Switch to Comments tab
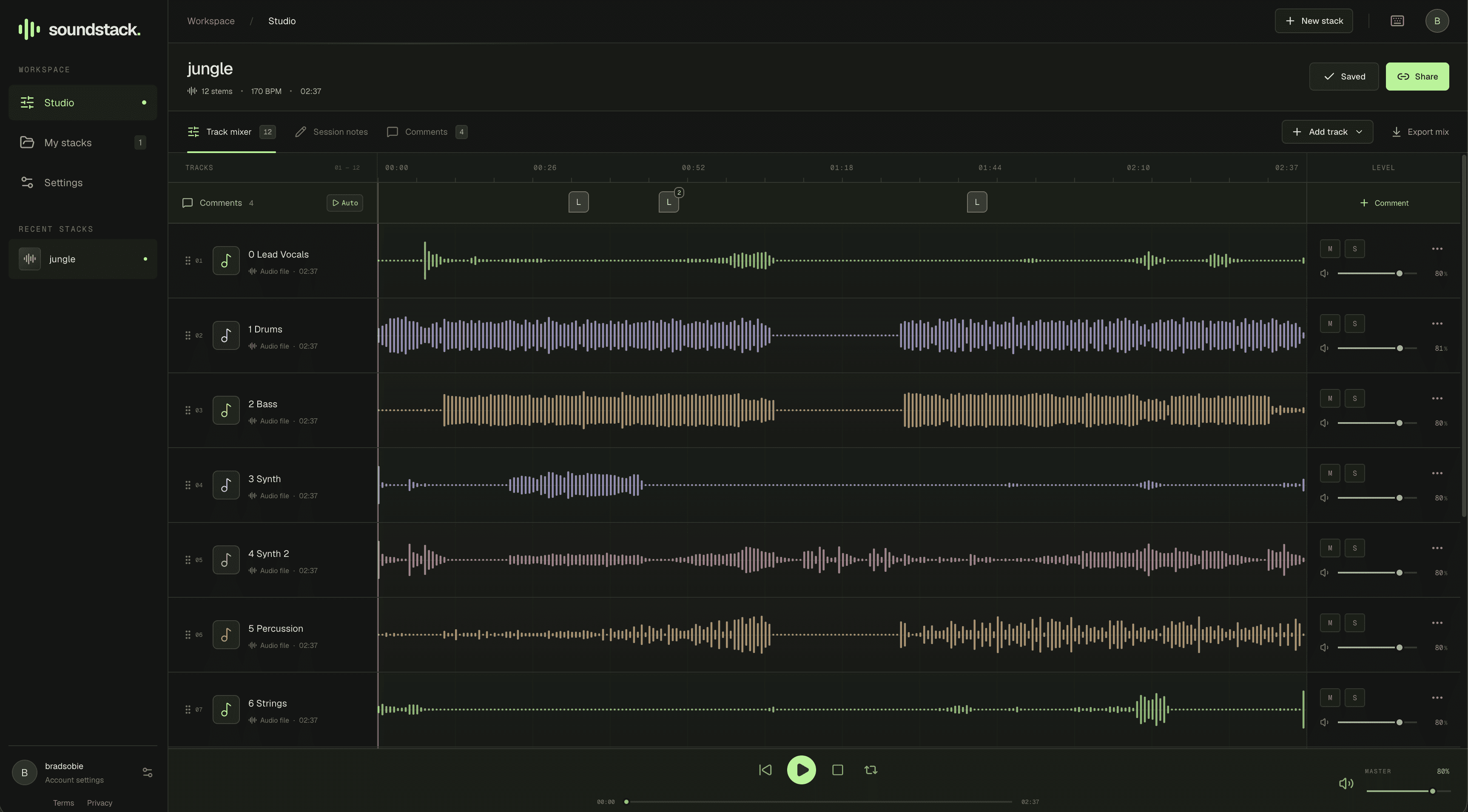This screenshot has width=1468, height=812. [427, 132]
